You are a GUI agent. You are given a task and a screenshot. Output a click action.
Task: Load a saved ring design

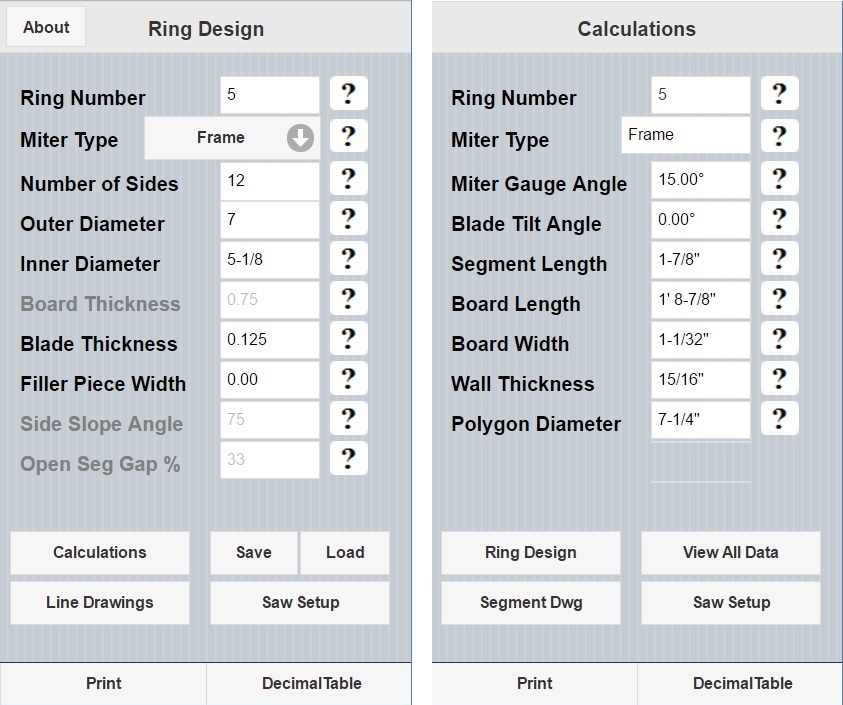(x=345, y=552)
